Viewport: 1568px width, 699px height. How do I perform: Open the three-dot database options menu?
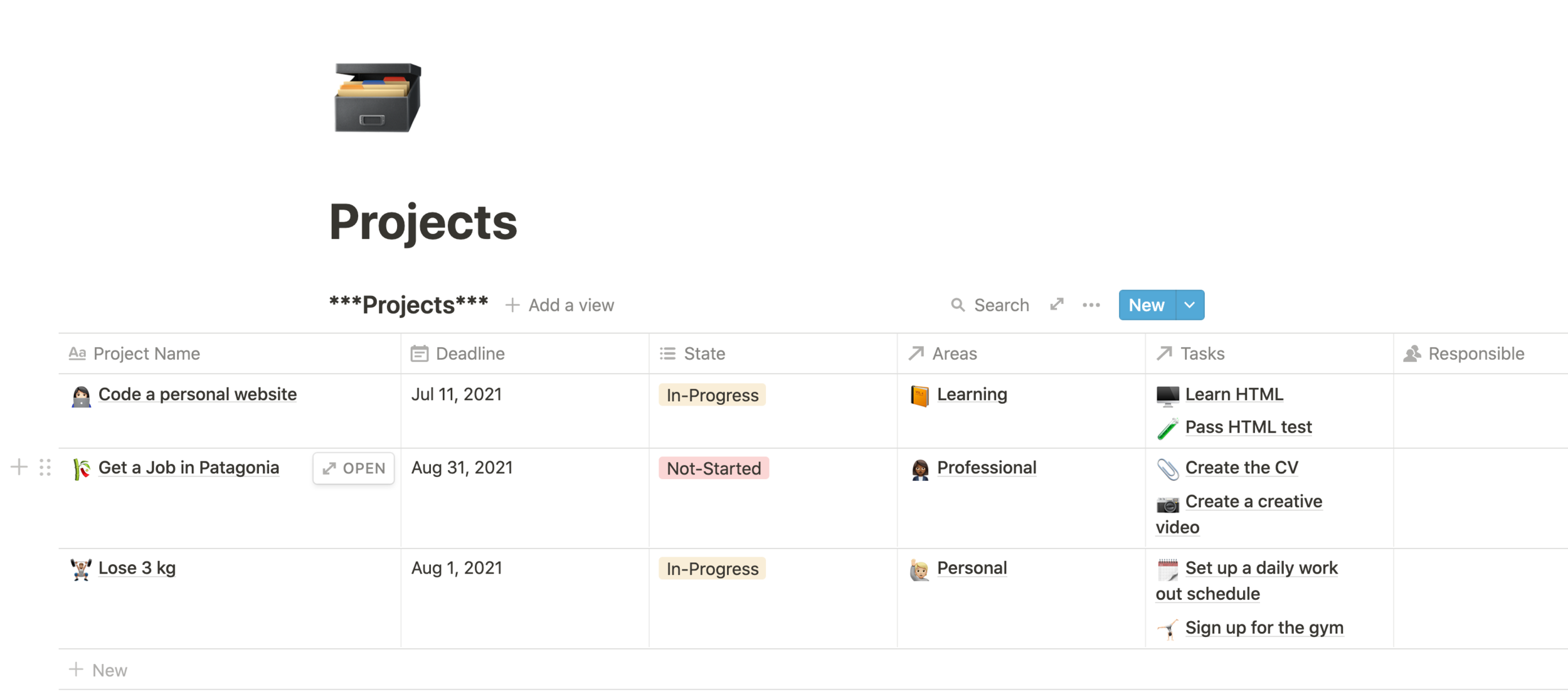click(1091, 305)
